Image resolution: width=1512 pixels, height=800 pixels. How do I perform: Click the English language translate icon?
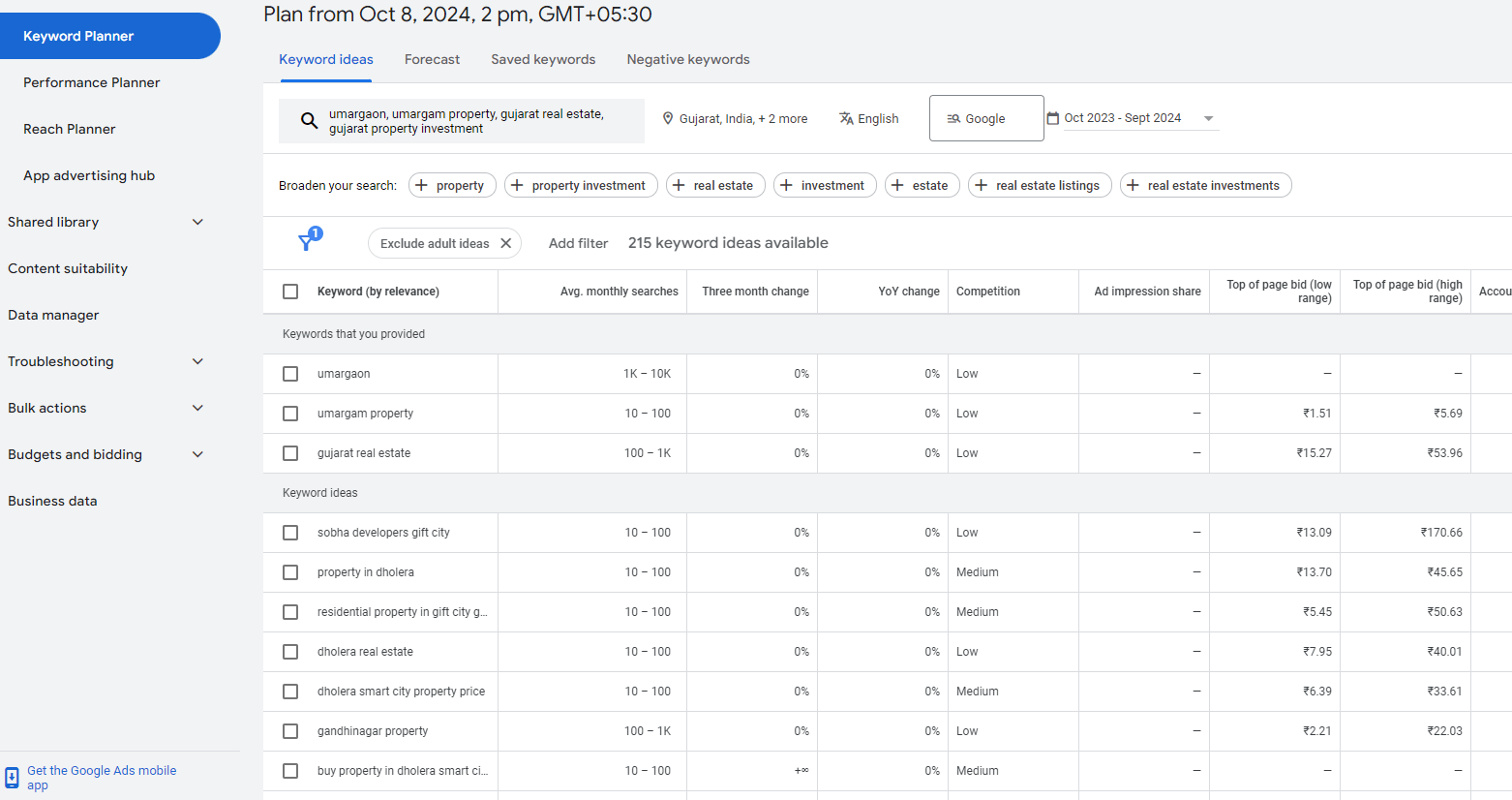coord(846,118)
